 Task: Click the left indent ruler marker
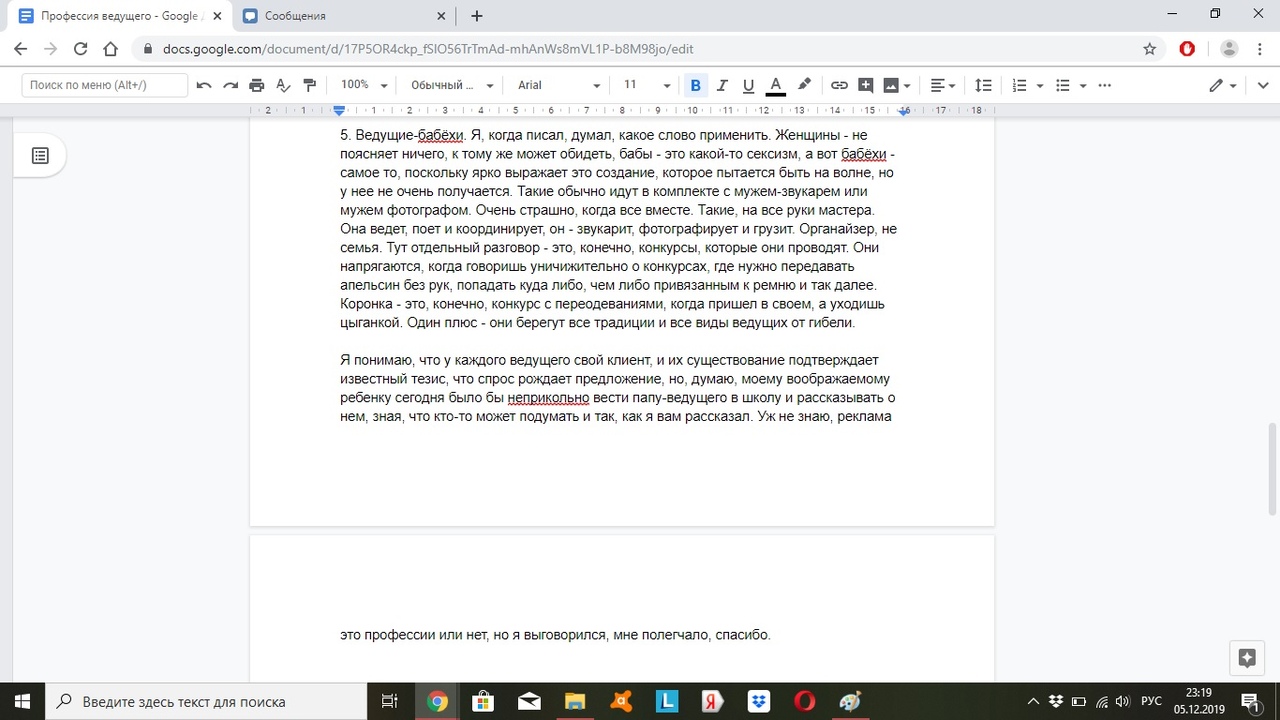339,110
